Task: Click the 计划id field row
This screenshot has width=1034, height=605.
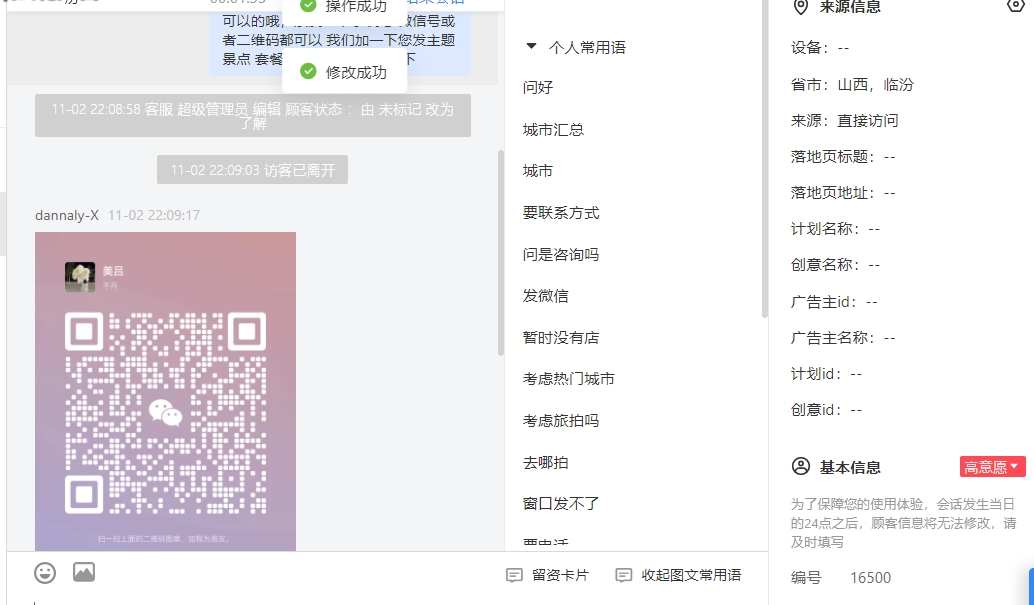Action: pyautogui.click(x=826, y=374)
